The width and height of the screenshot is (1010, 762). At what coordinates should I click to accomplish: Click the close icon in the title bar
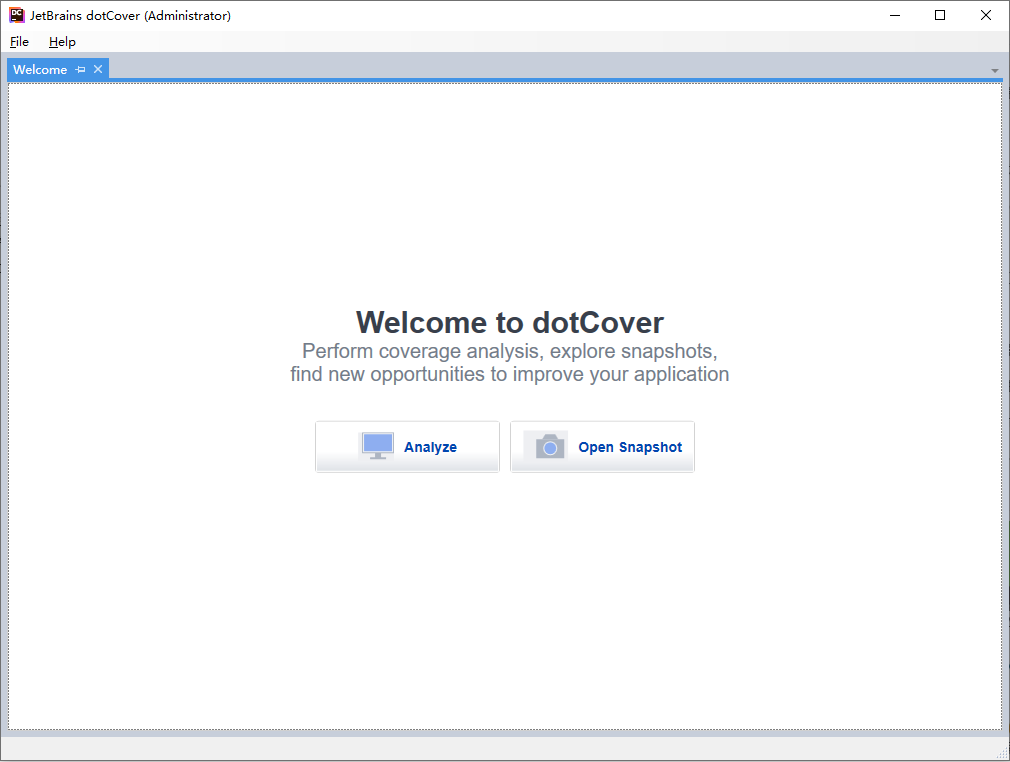coord(986,15)
